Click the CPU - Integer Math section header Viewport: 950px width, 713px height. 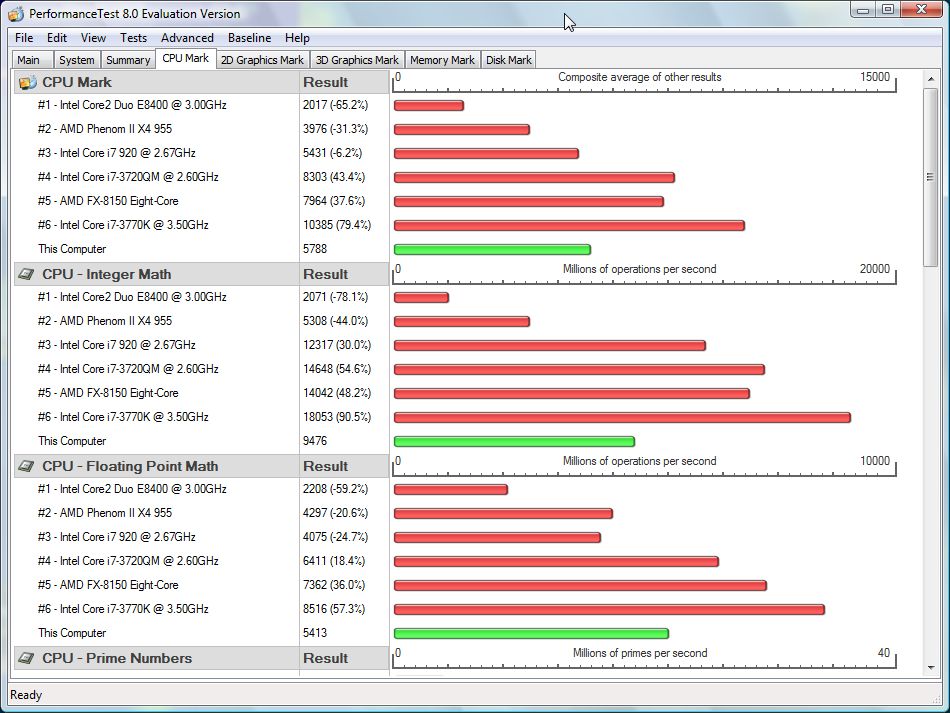156,274
